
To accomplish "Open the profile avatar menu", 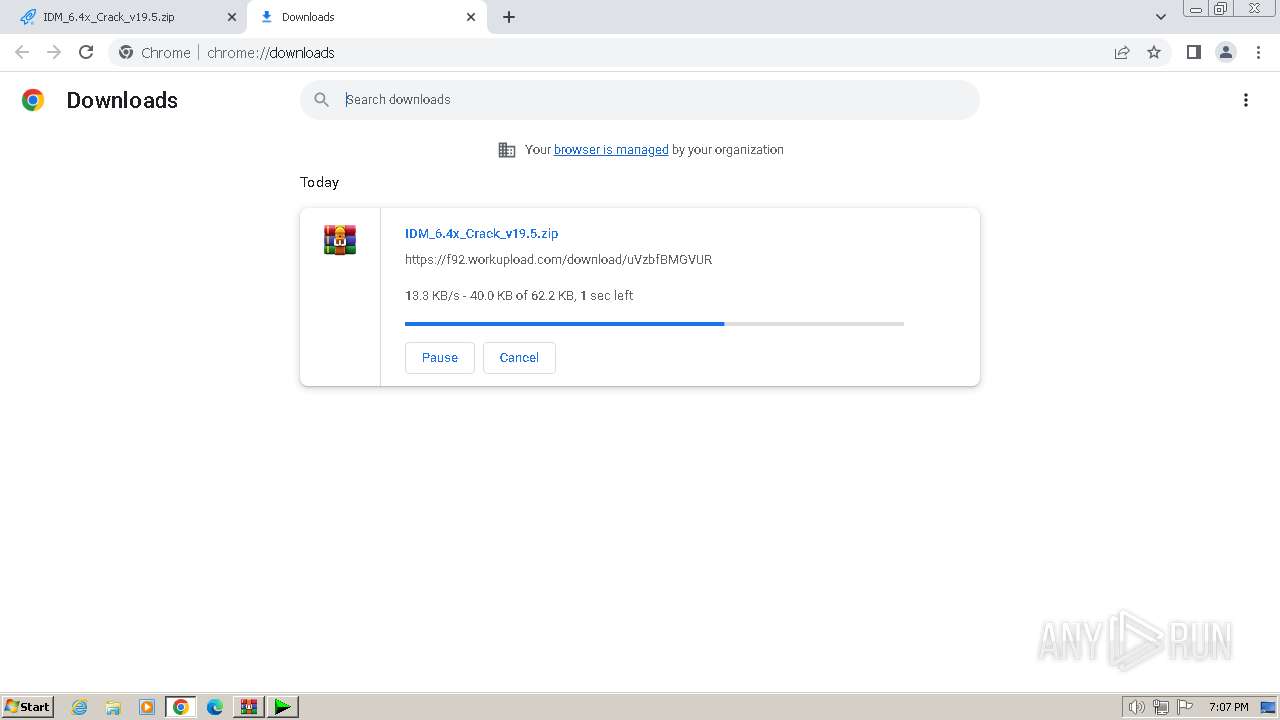I will tap(1225, 52).
